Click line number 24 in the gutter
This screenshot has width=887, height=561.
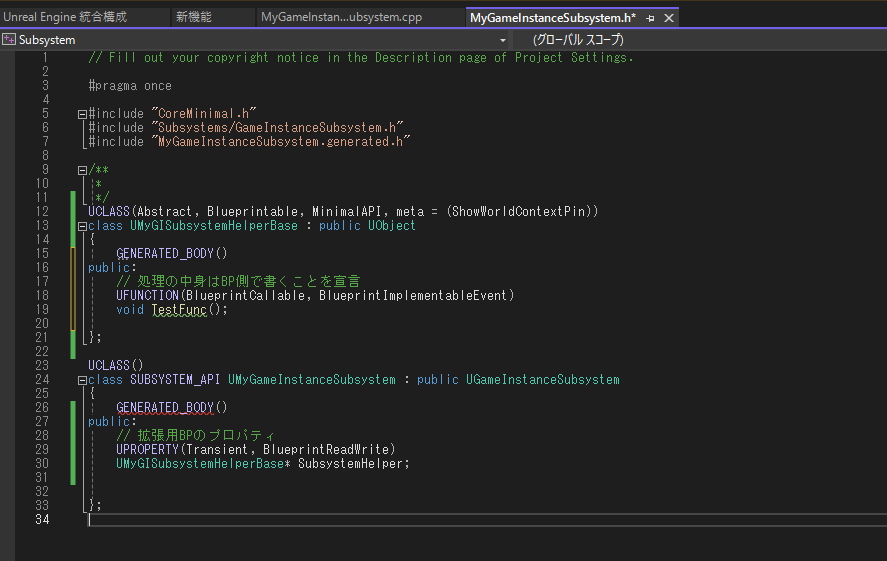pos(42,379)
